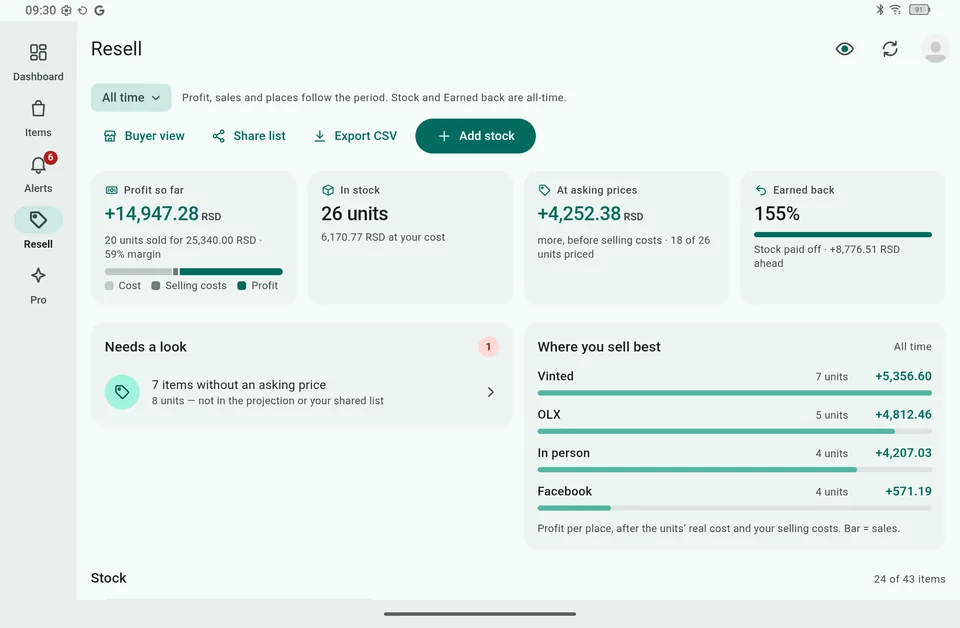This screenshot has width=960, height=628.
Task: Open the user profile avatar
Action: coord(935,49)
